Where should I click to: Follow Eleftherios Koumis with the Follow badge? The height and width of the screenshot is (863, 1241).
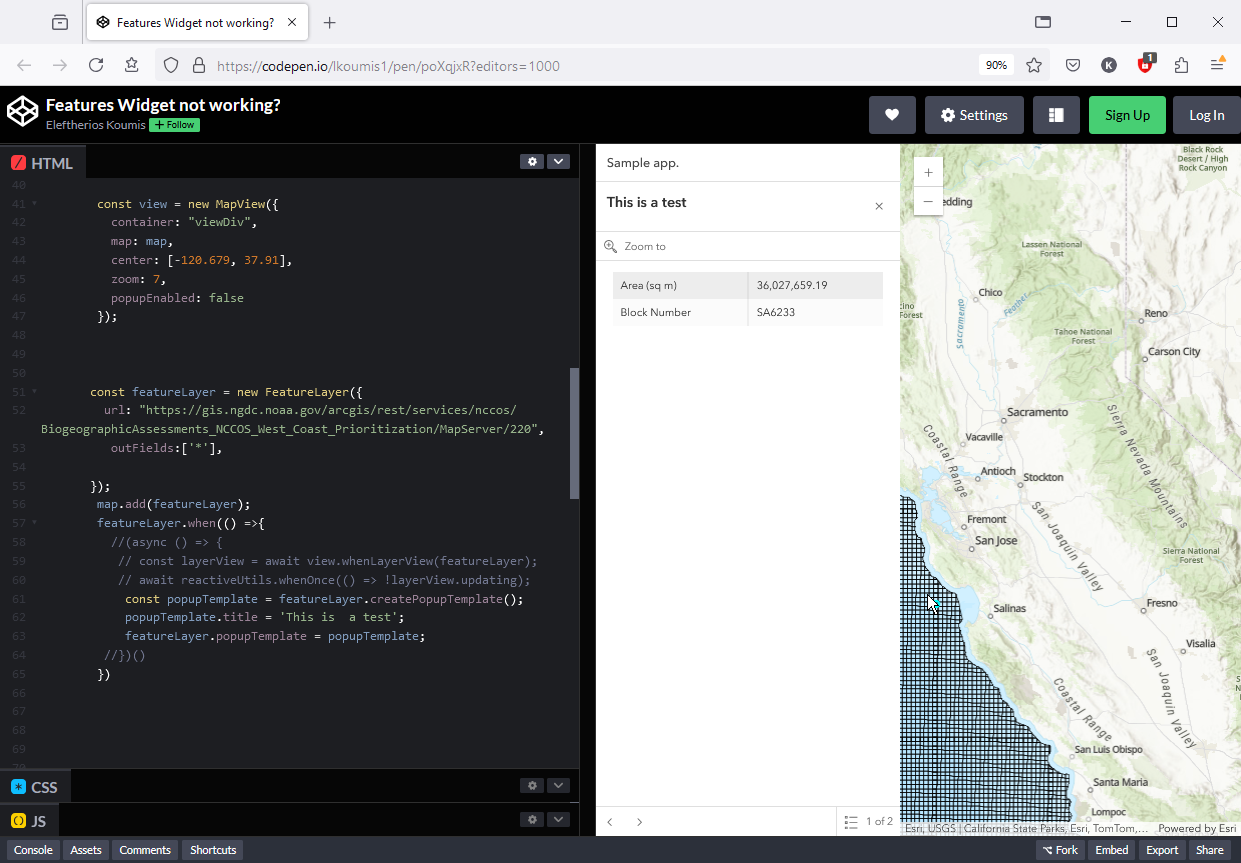pos(173,125)
